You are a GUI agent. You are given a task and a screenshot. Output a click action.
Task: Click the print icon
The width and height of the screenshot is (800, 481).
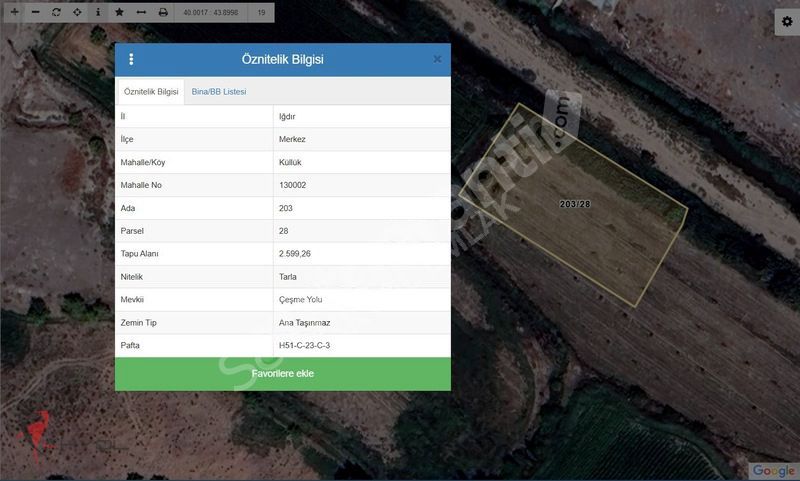pos(163,12)
